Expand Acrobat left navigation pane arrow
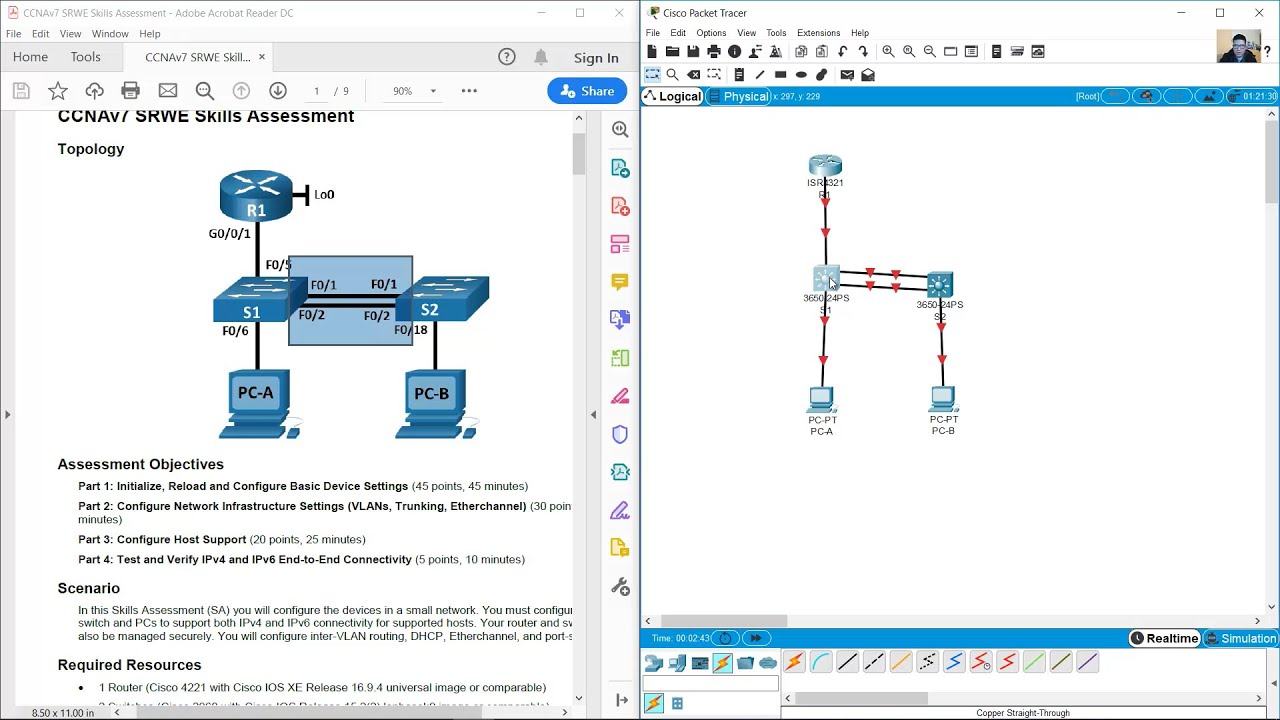 (7, 414)
